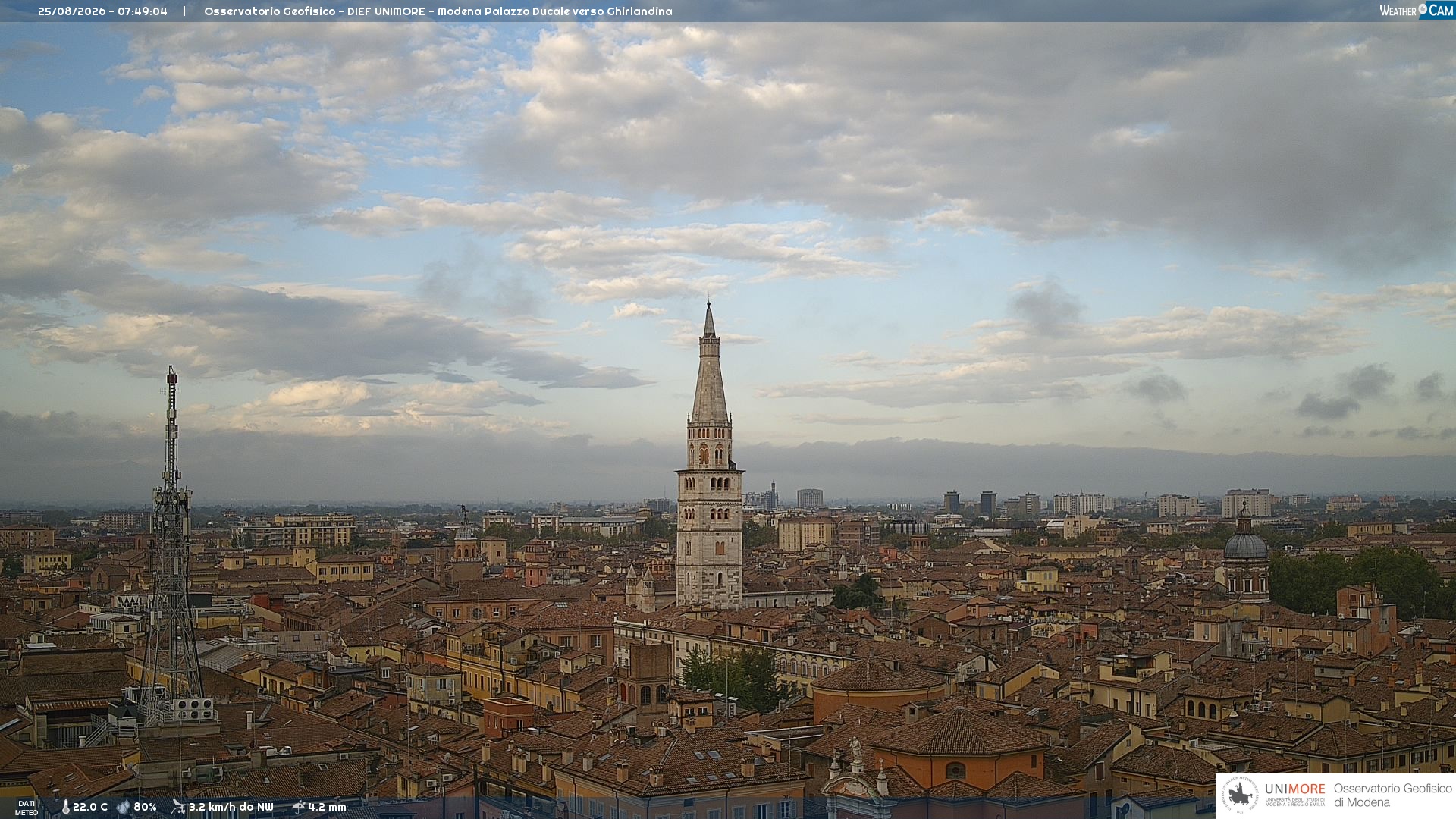
Task: Select the 4.2 mm rainfall reading
Action: 327,807
